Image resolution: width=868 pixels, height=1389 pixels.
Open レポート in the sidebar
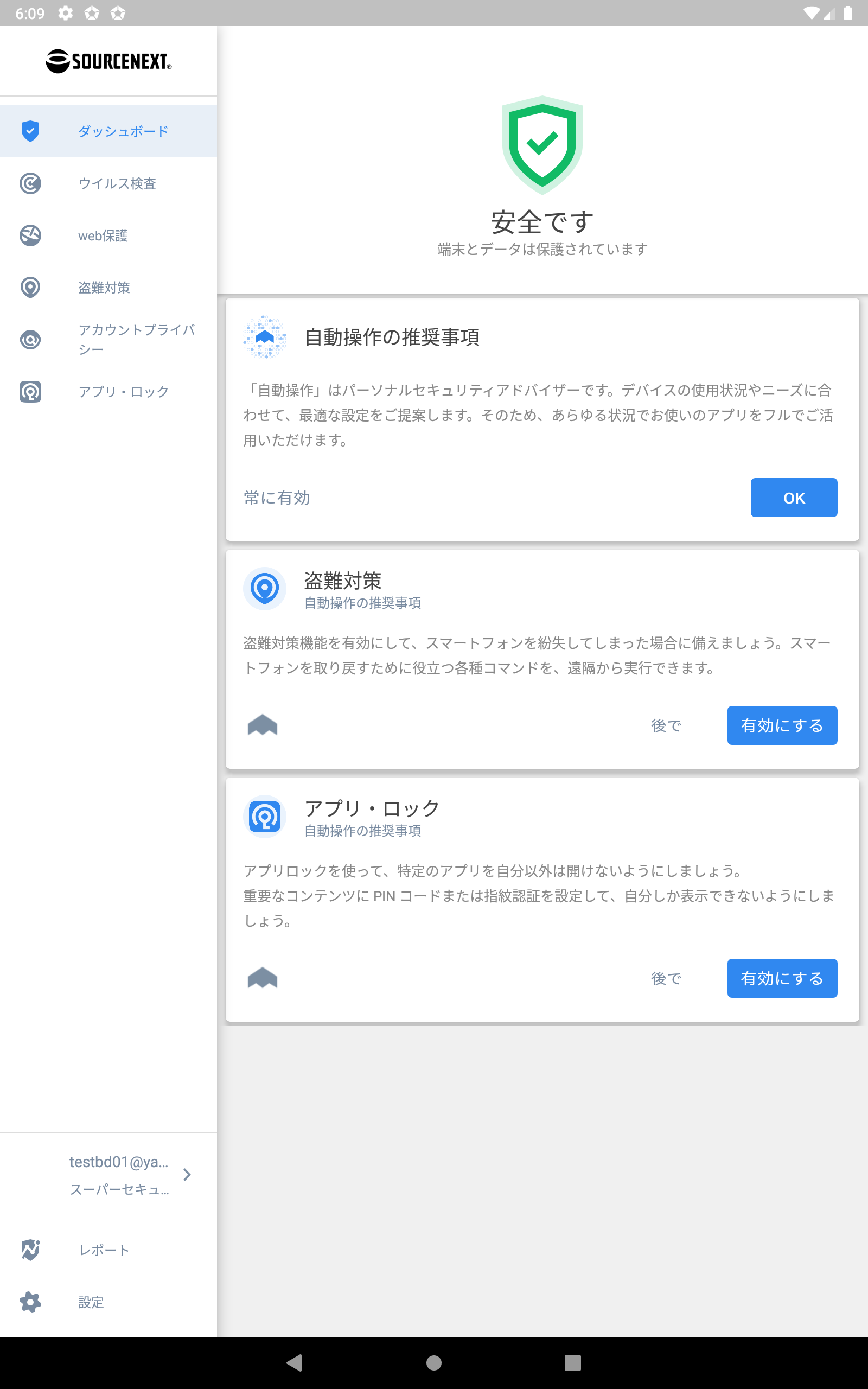pos(108,1250)
